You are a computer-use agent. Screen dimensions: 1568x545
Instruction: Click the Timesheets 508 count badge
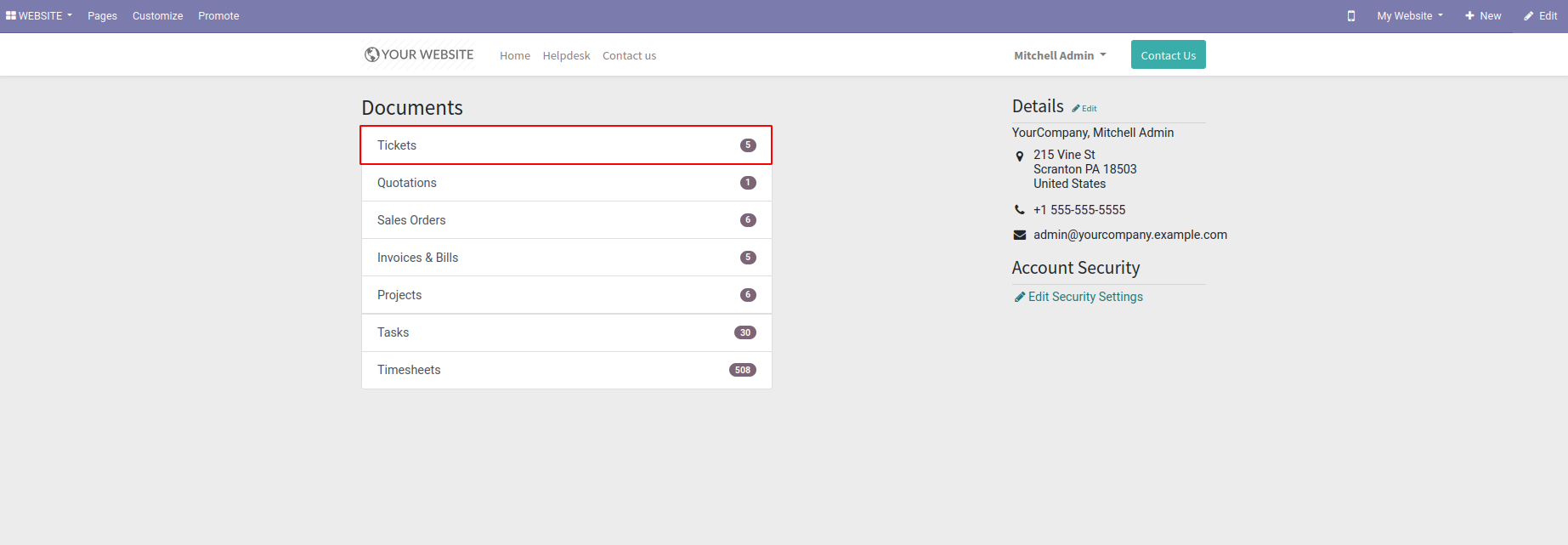click(x=742, y=370)
